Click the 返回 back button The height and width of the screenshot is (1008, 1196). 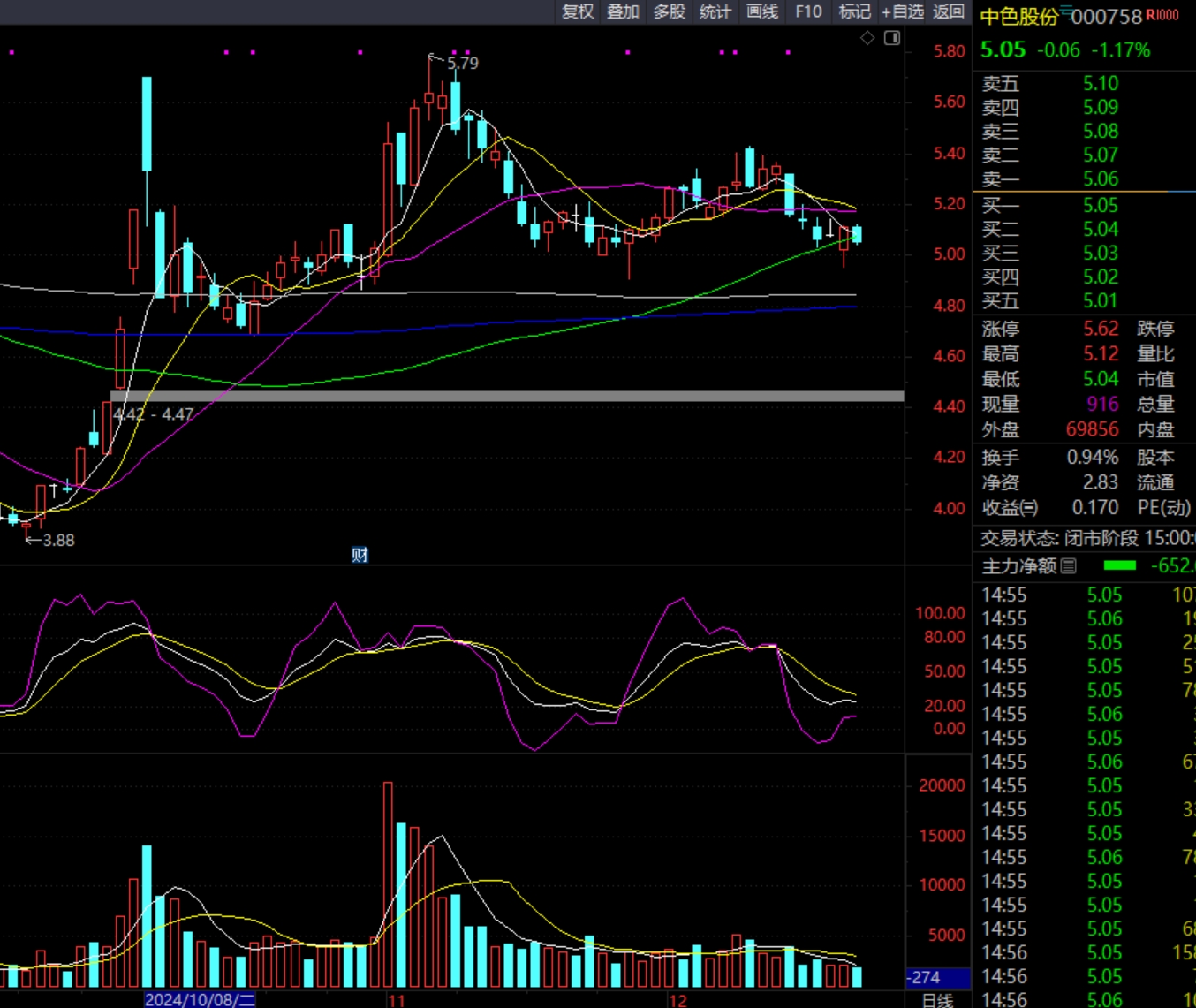pos(949,11)
